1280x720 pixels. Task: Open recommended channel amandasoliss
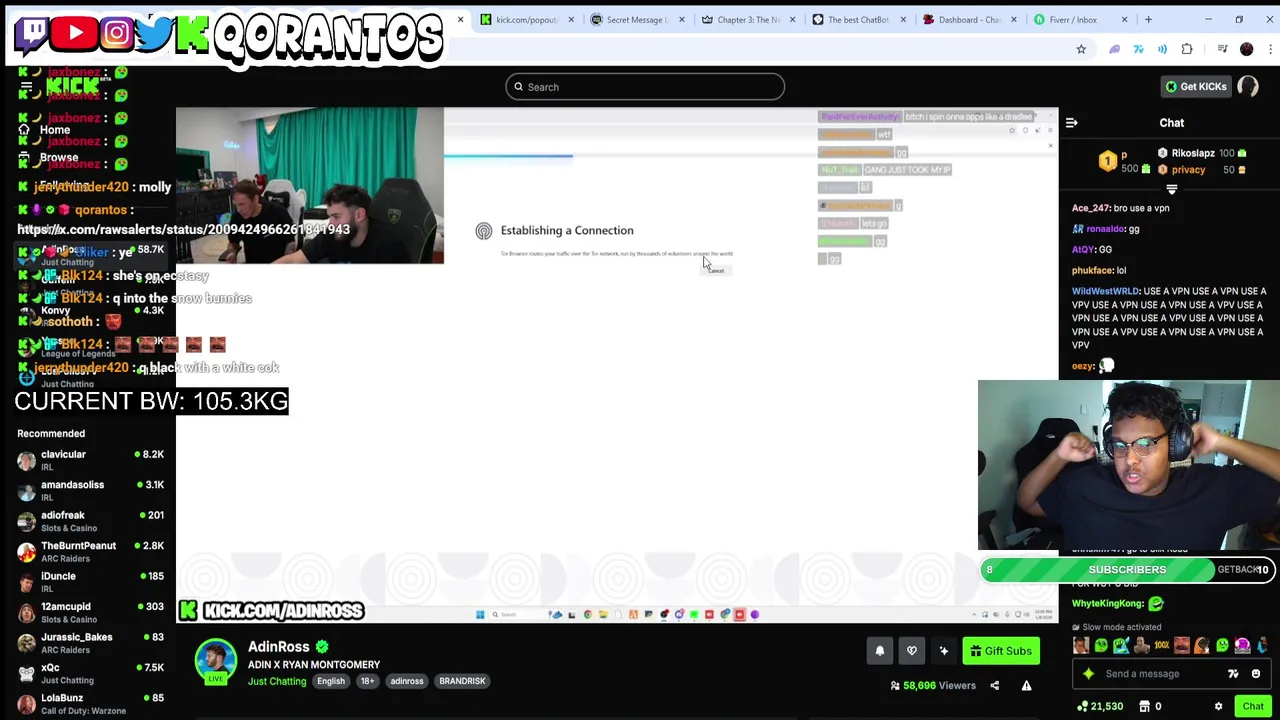(x=89, y=491)
